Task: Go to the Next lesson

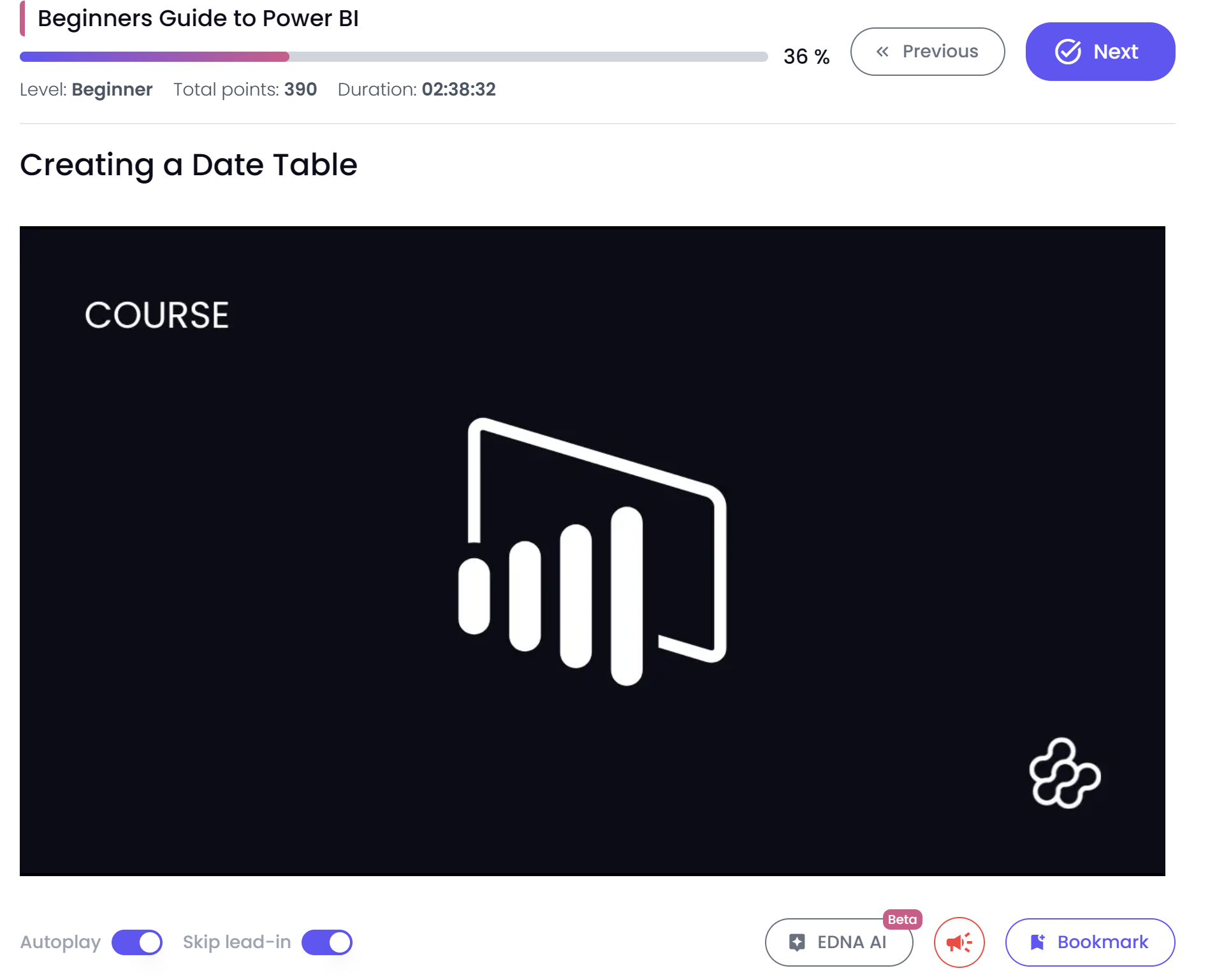Action: tap(1100, 52)
